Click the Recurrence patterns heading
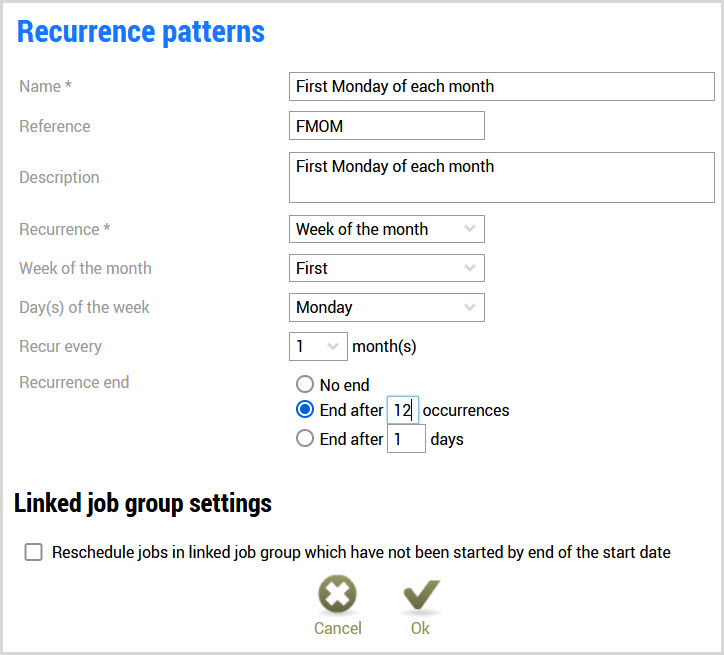Screen dimensions: 724x655 (141, 32)
